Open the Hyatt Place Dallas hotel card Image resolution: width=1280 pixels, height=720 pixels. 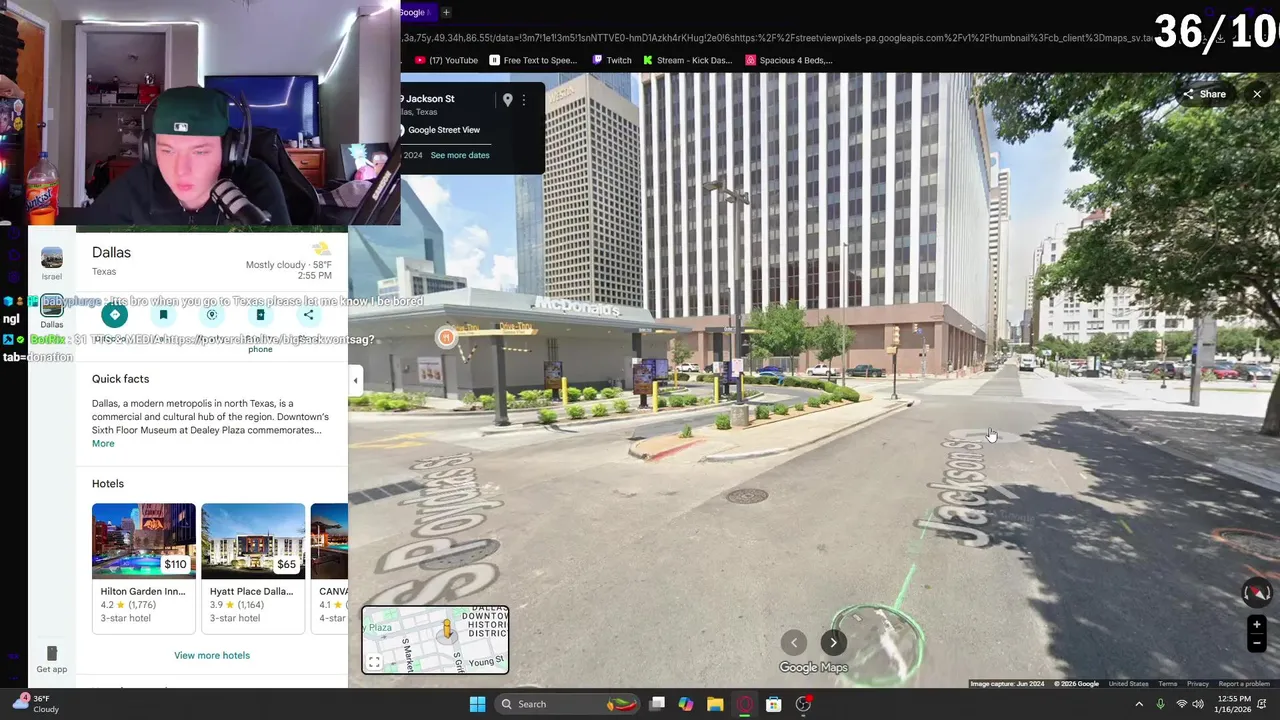pos(253,568)
